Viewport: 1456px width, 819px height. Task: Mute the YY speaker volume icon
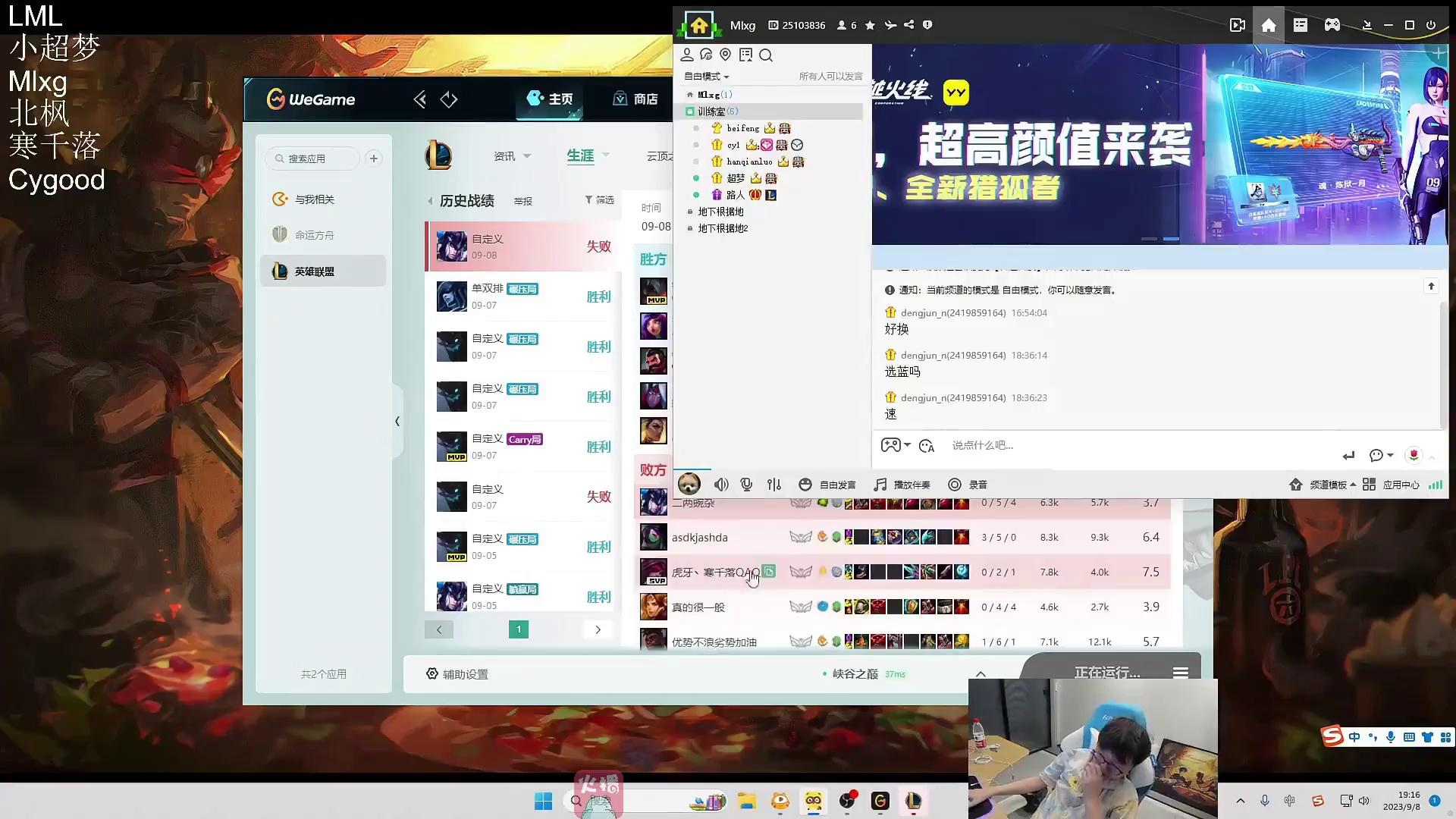pos(721,485)
